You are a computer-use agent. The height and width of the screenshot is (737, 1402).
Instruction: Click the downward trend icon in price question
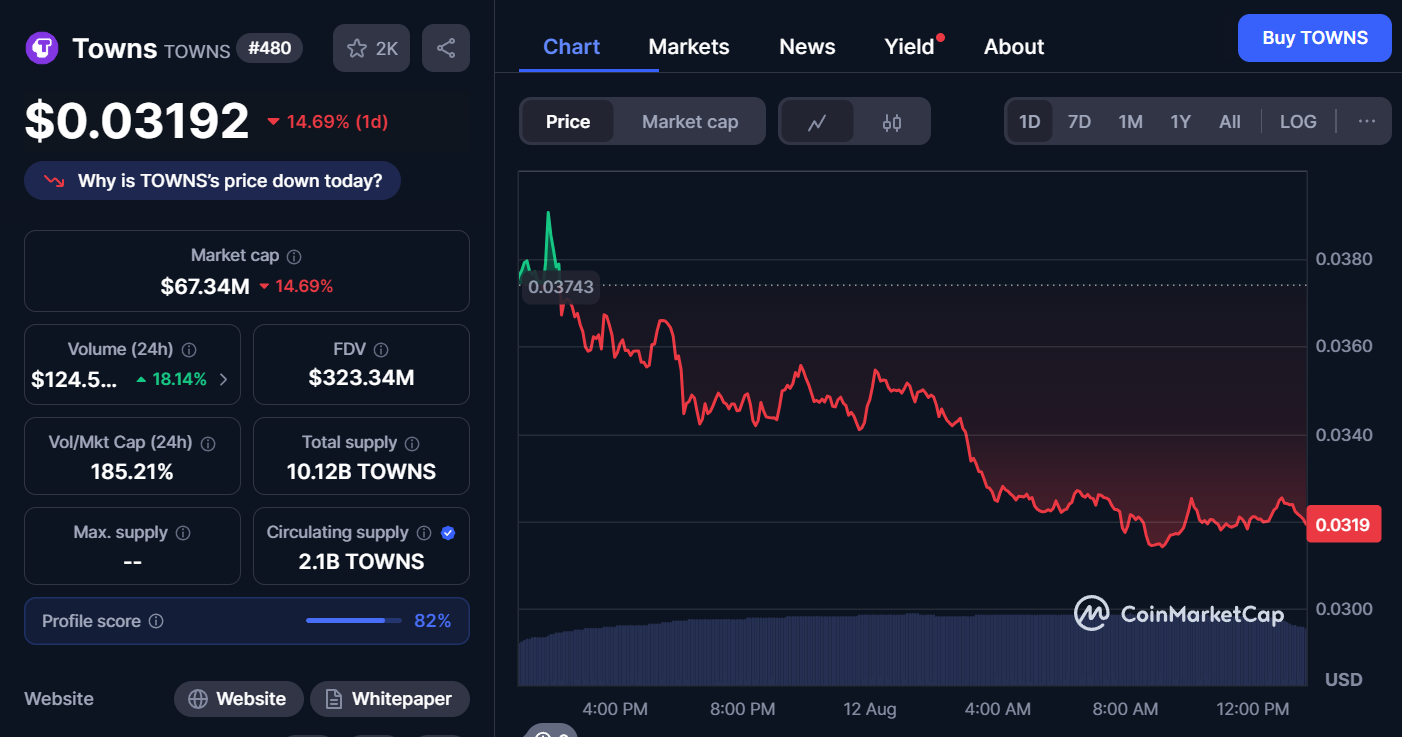54,181
